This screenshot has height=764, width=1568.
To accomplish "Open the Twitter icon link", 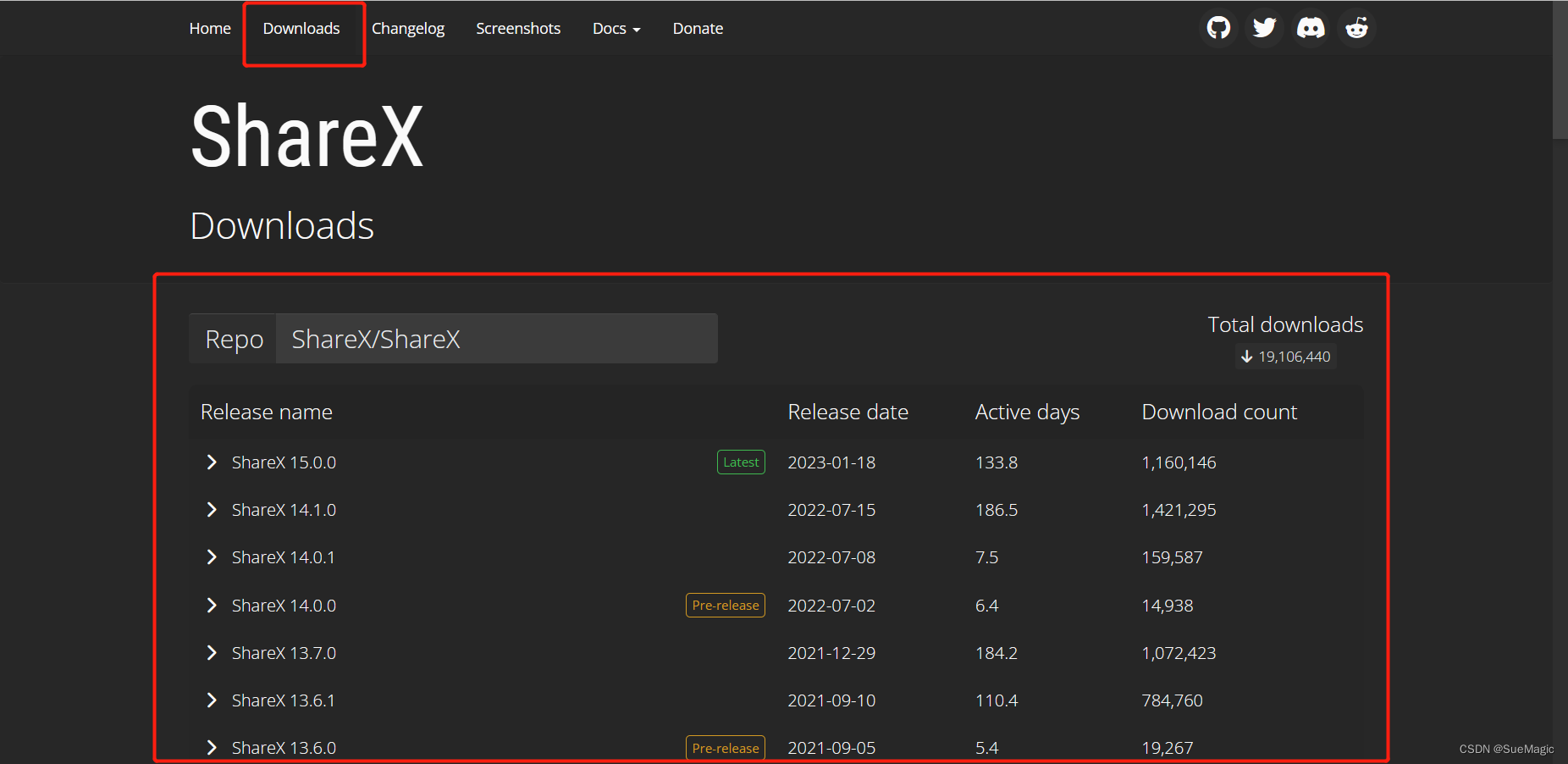I will tap(1264, 28).
